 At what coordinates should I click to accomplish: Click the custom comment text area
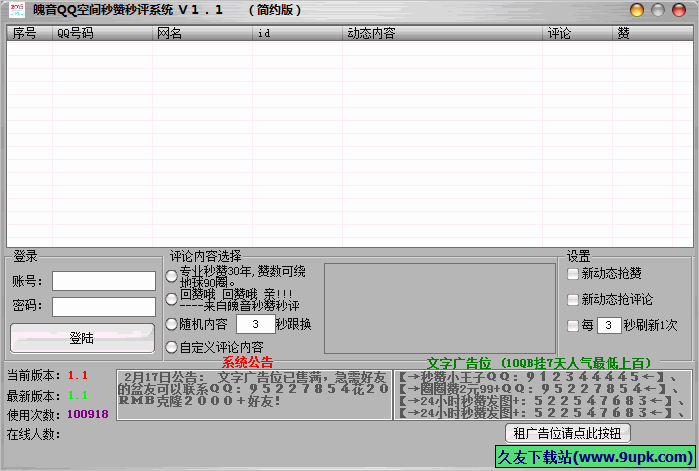coord(440,308)
